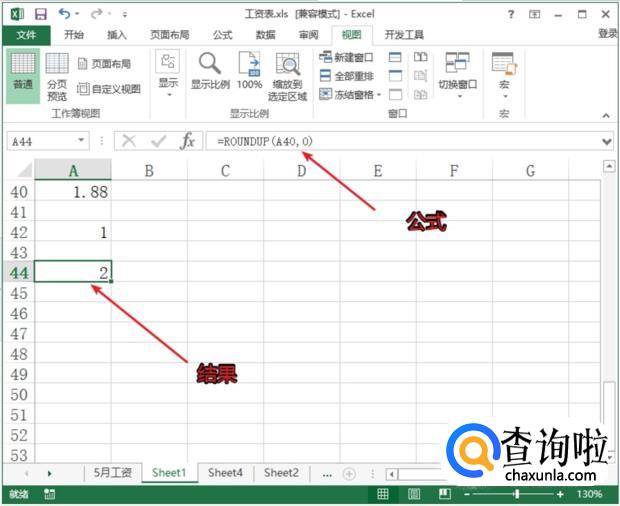Click the vertical scrollbar up arrow

pyautogui.click(x=609, y=166)
